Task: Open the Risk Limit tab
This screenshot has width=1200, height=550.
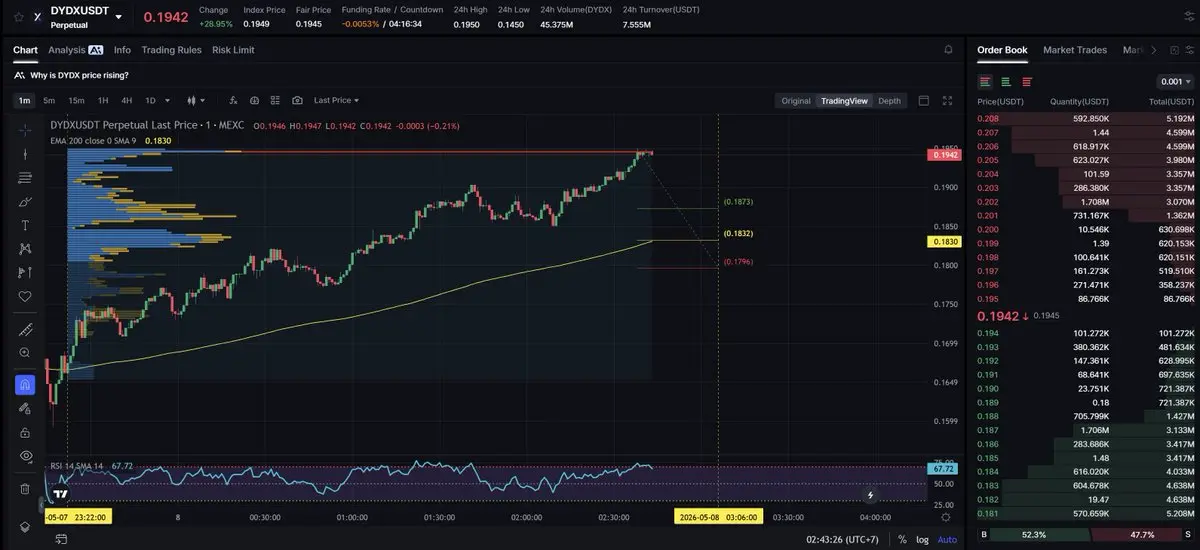Action: (x=233, y=49)
